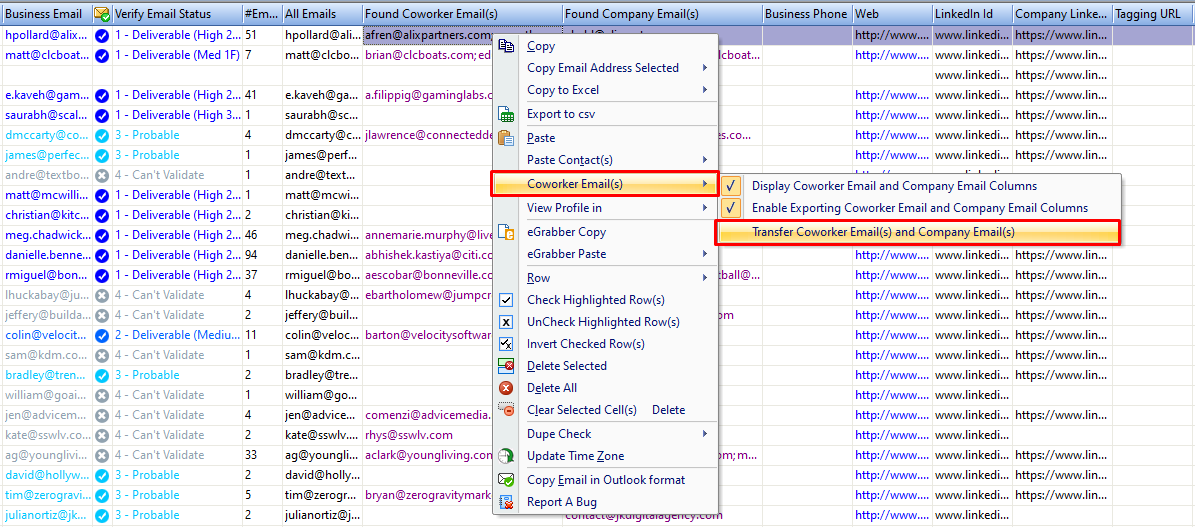Screen dimensions: 1195x527
Task: Click the Verify Email Status column header
Action: click(x=177, y=14)
